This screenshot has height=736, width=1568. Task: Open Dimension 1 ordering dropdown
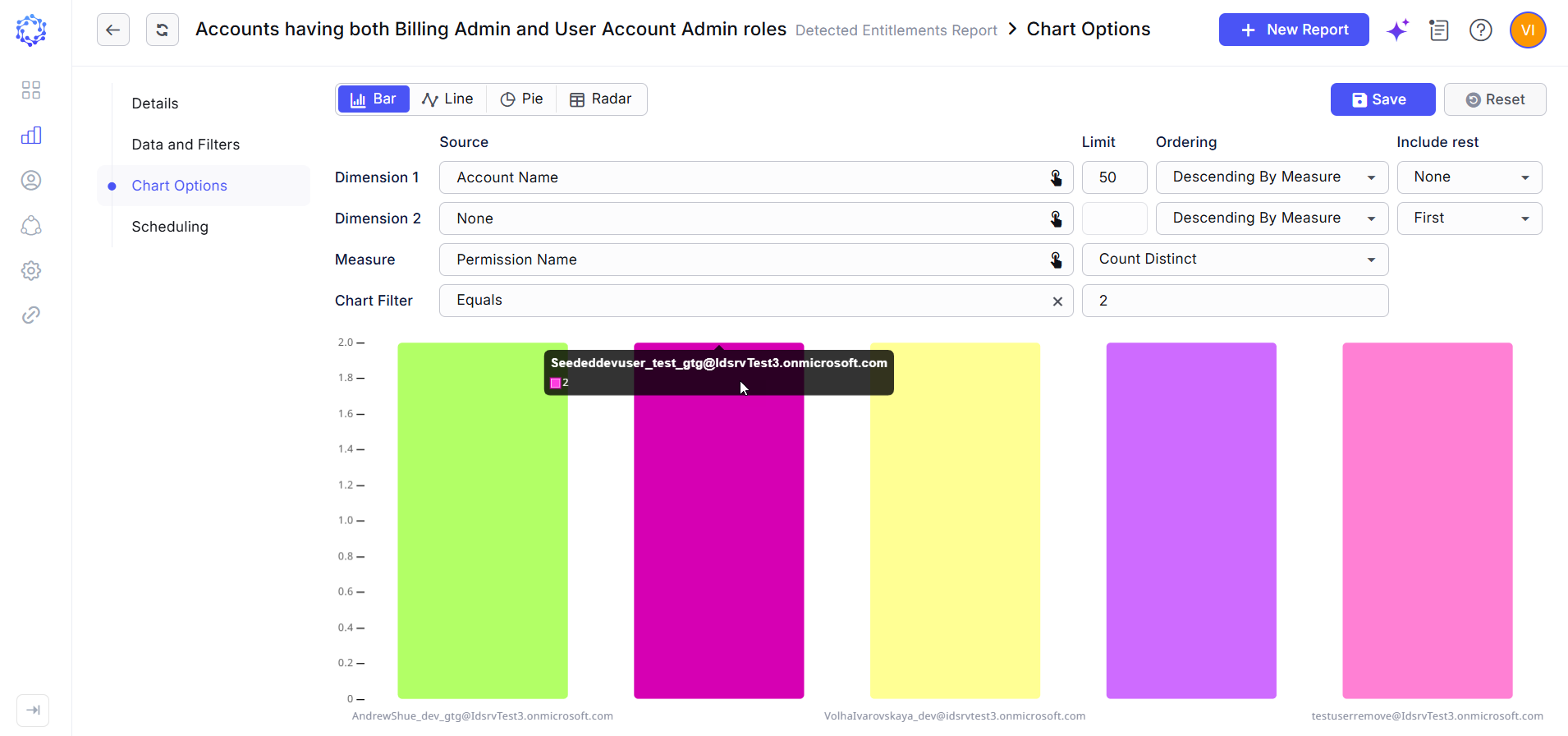coord(1272,177)
